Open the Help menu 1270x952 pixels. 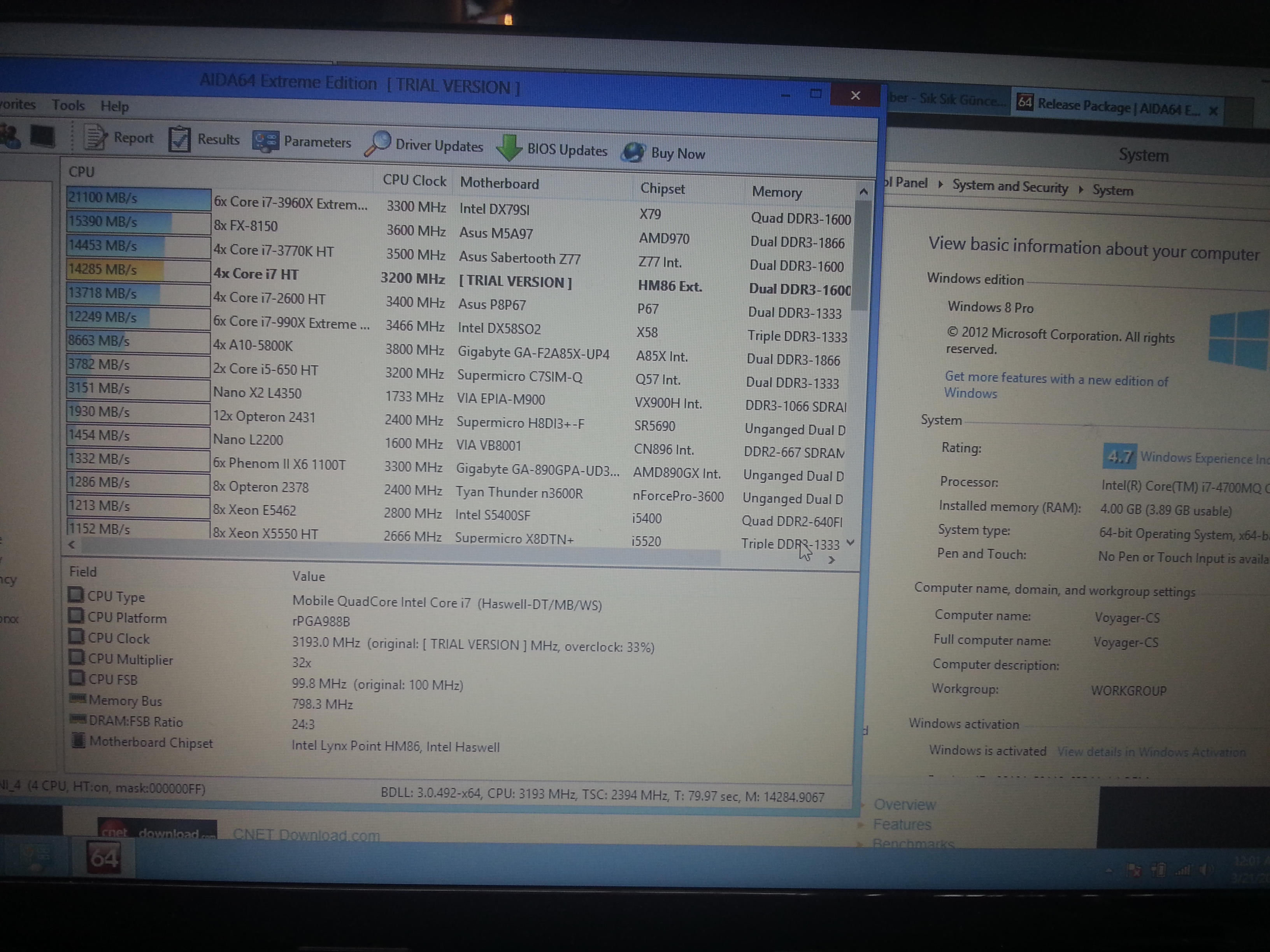click(x=115, y=107)
